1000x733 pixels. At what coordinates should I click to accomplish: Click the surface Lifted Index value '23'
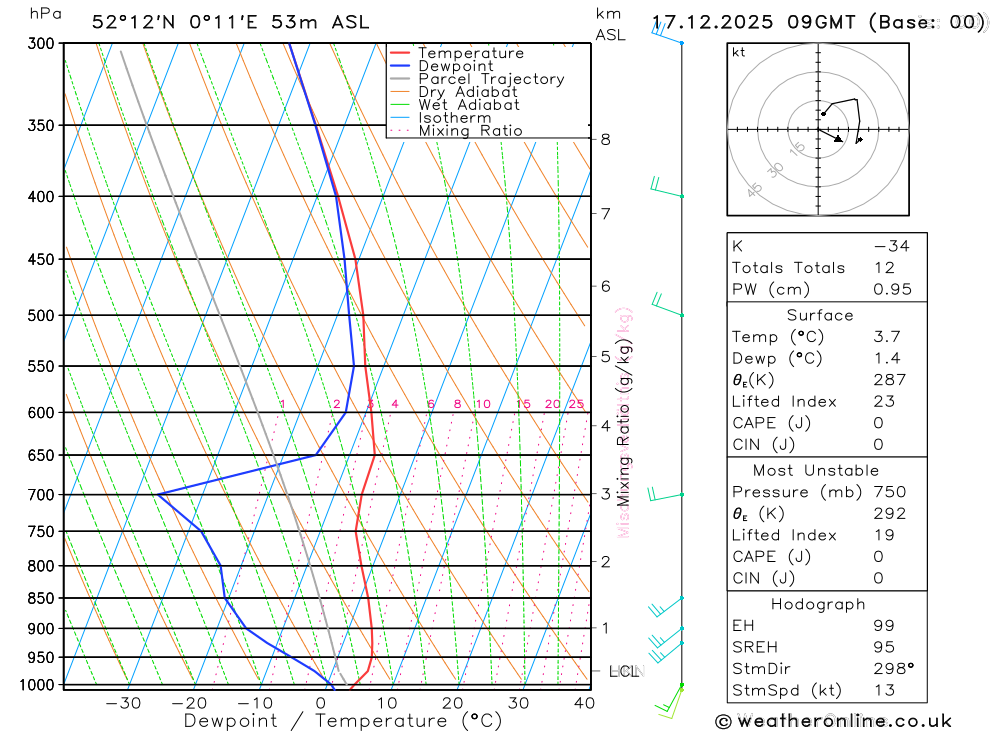tap(885, 402)
